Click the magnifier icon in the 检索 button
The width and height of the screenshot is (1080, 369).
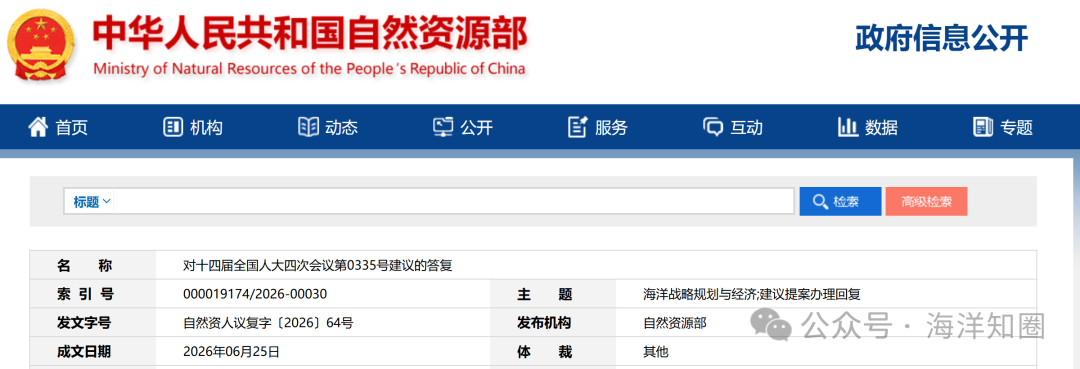[820, 202]
